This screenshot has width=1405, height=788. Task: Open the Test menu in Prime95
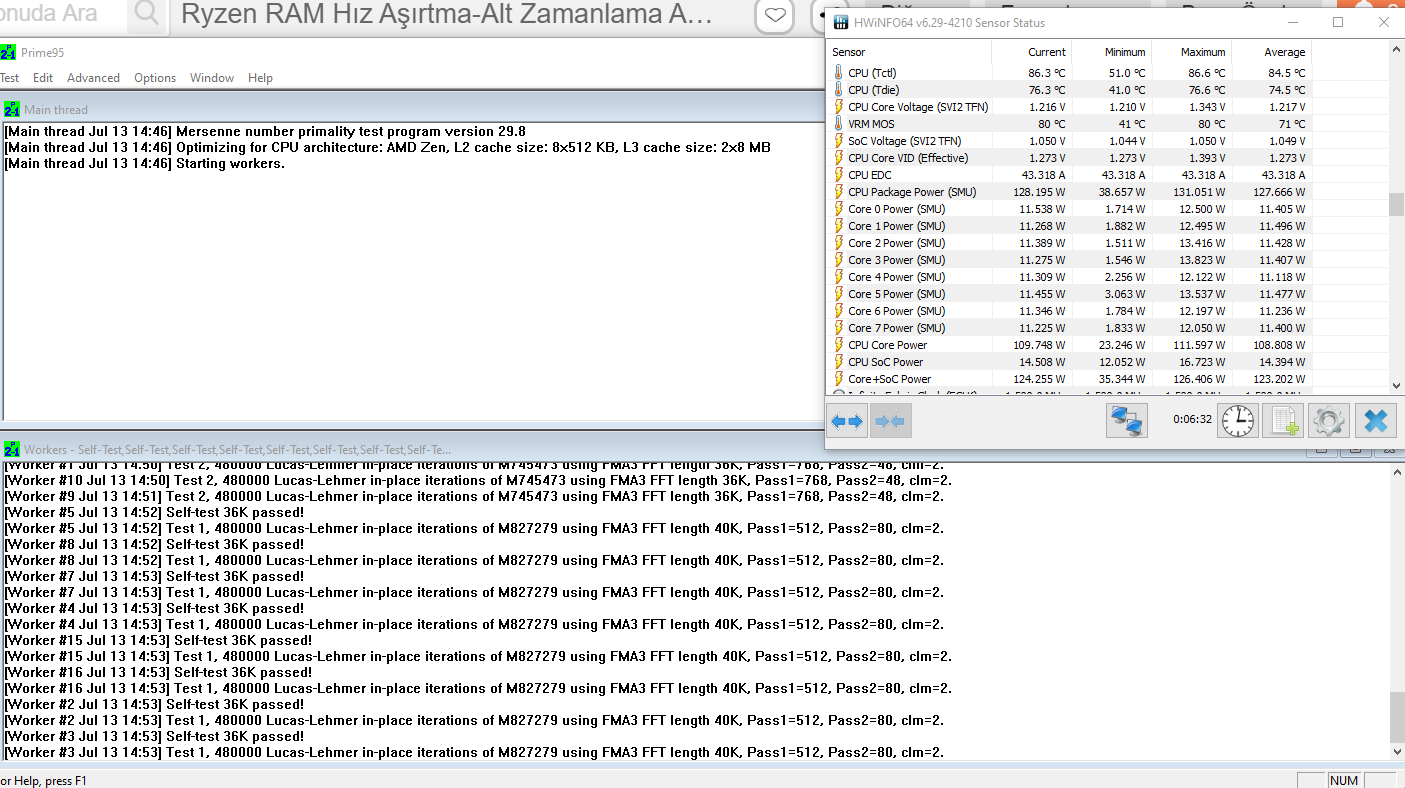(9, 78)
